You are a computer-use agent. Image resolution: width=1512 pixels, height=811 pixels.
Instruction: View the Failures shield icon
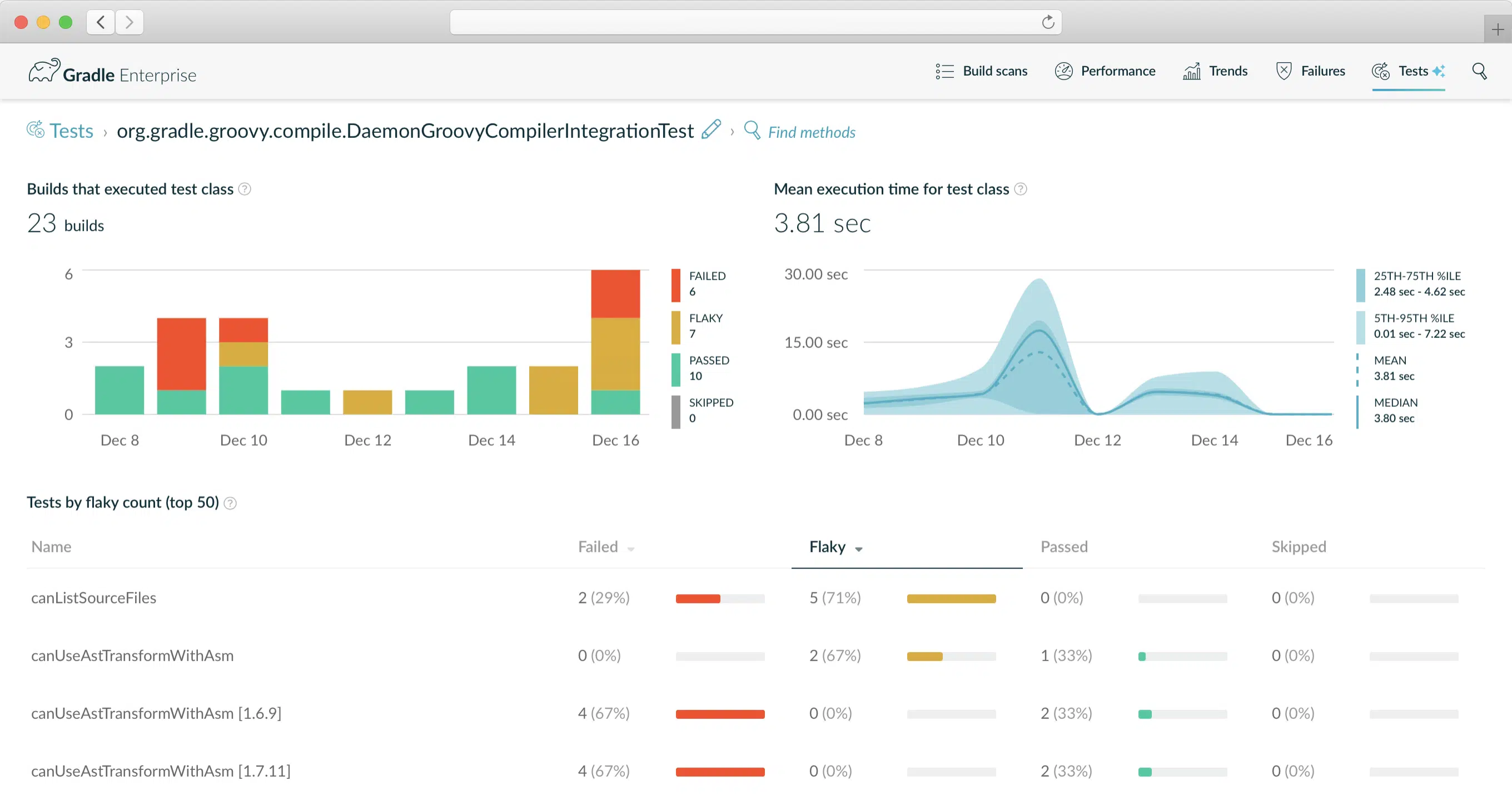[x=1284, y=71]
